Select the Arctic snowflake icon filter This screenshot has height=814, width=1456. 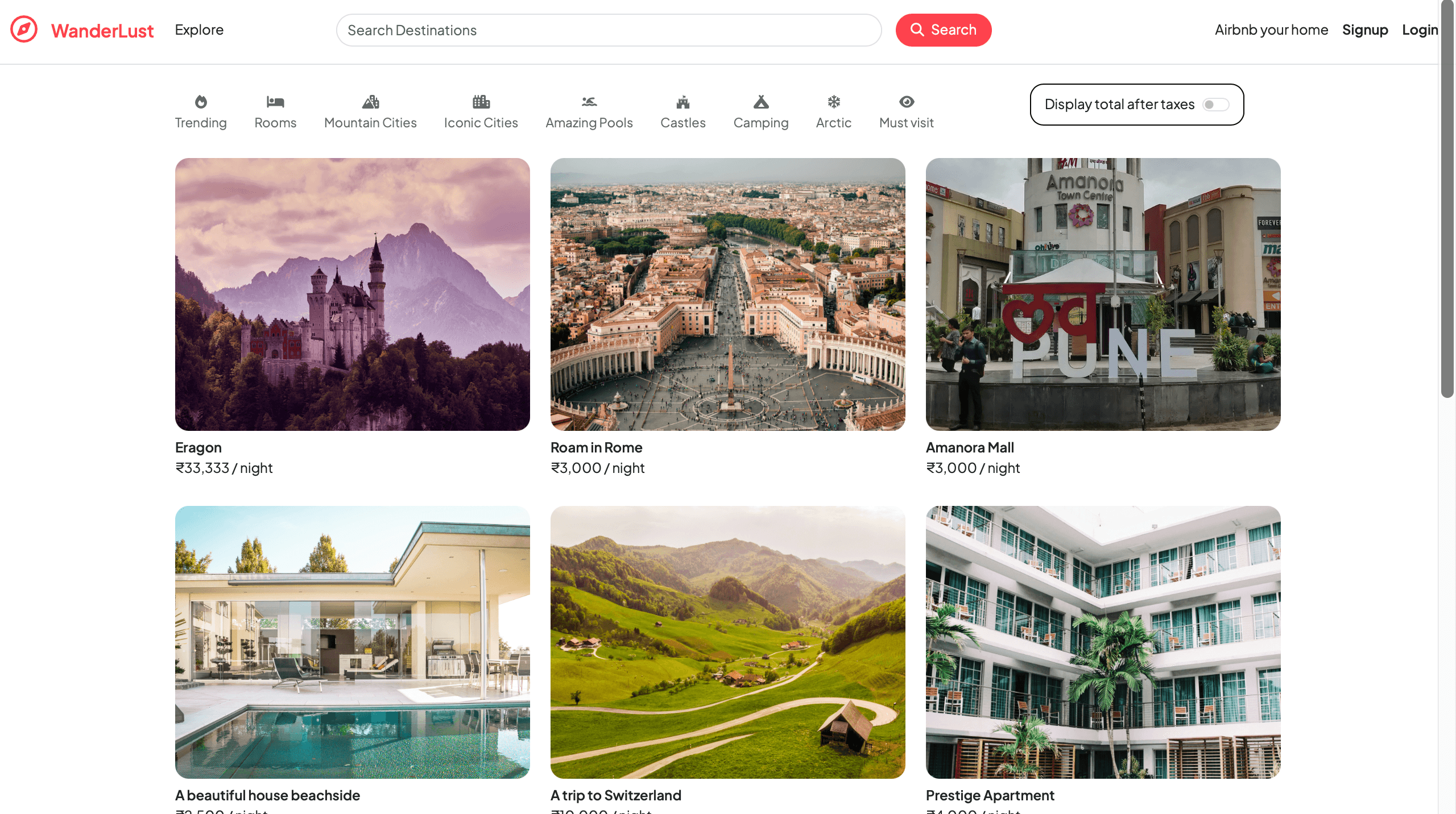tap(833, 102)
